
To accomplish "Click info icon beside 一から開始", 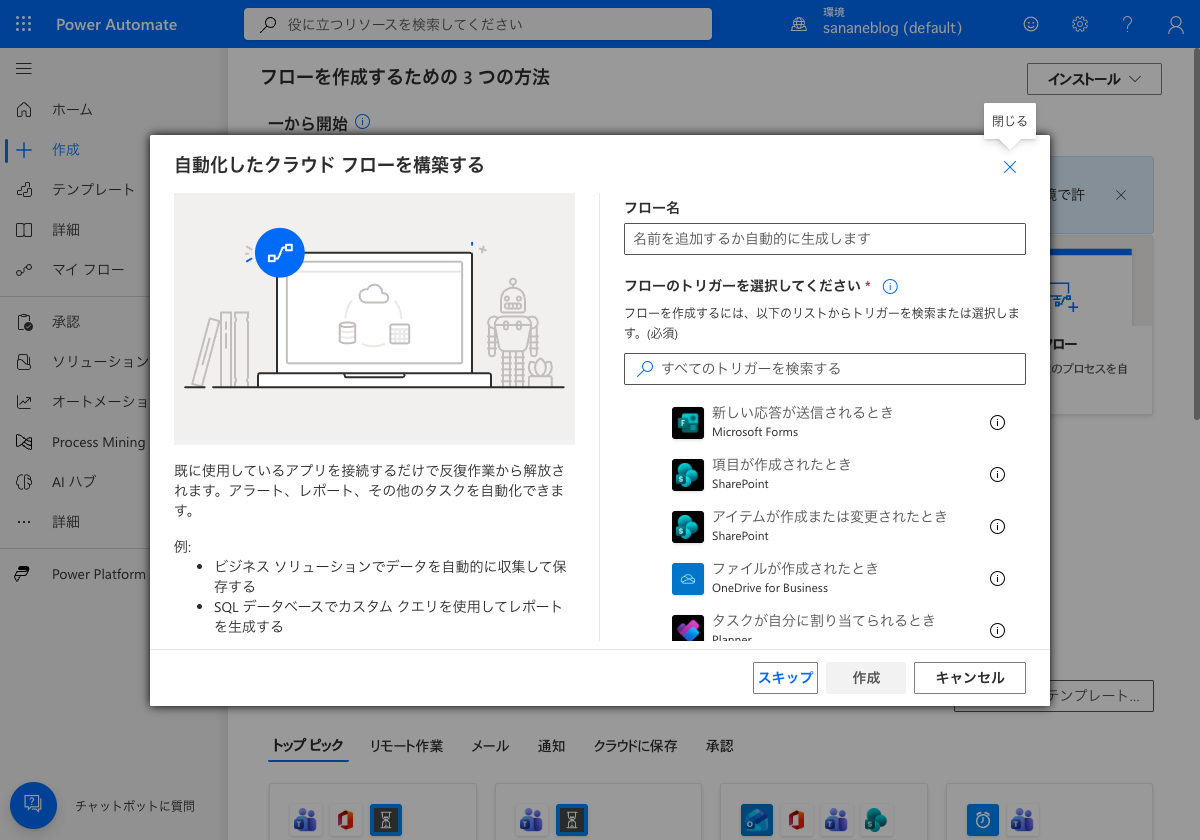I will (x=363, y=122).
